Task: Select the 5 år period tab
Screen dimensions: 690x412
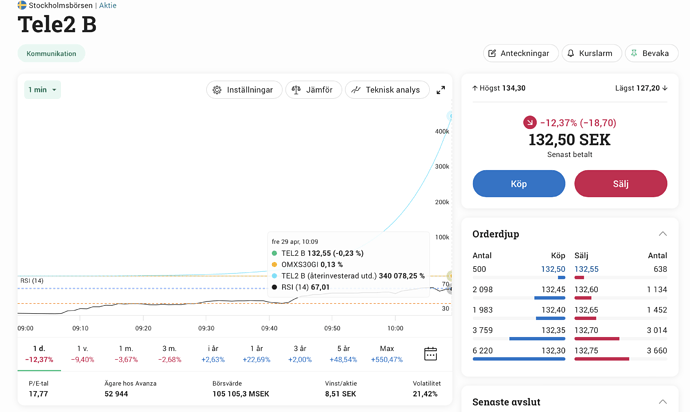Action: [x=343, y=354]
